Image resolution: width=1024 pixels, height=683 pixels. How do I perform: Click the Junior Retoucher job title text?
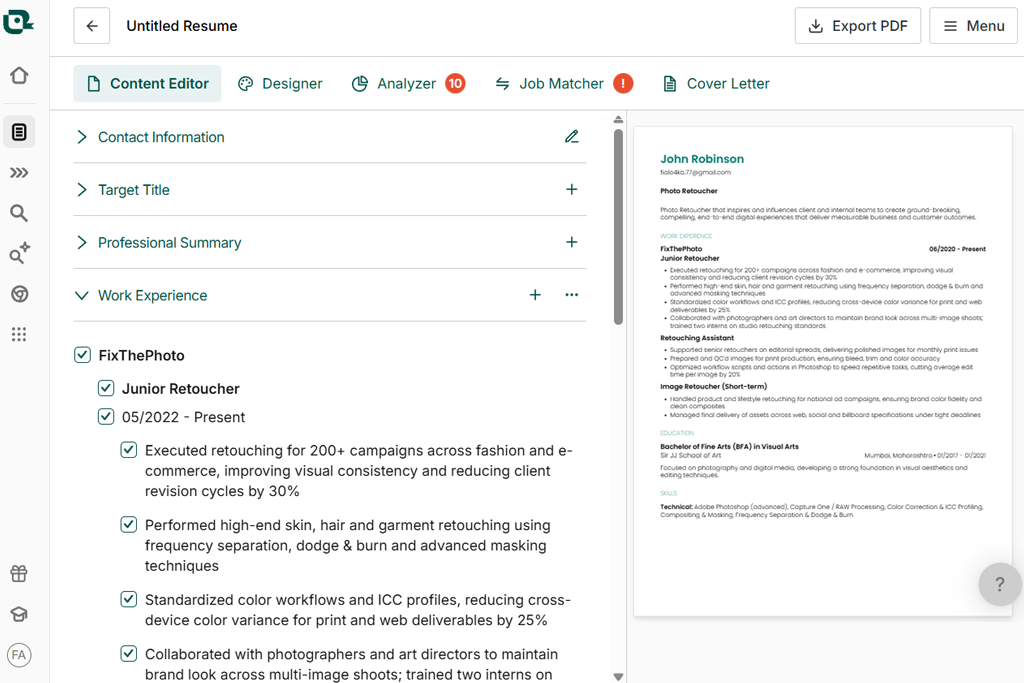point(181,389)
